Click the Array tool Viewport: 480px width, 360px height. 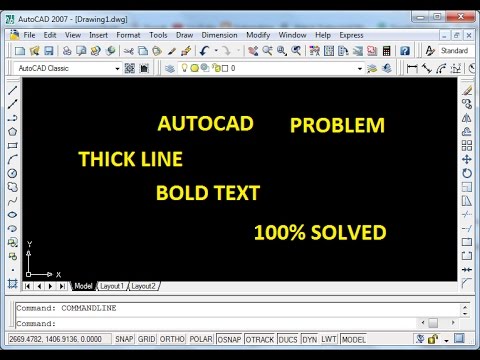click(467, 145)
